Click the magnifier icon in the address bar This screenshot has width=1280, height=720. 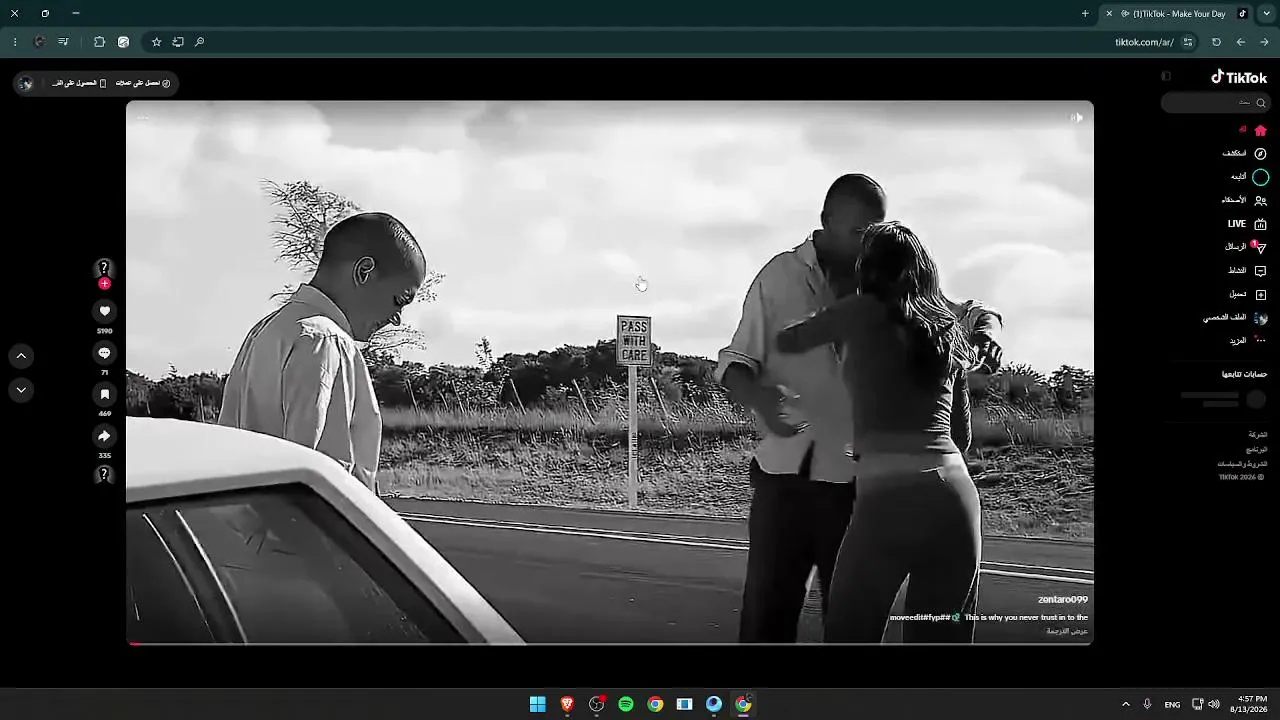point(199,42)
